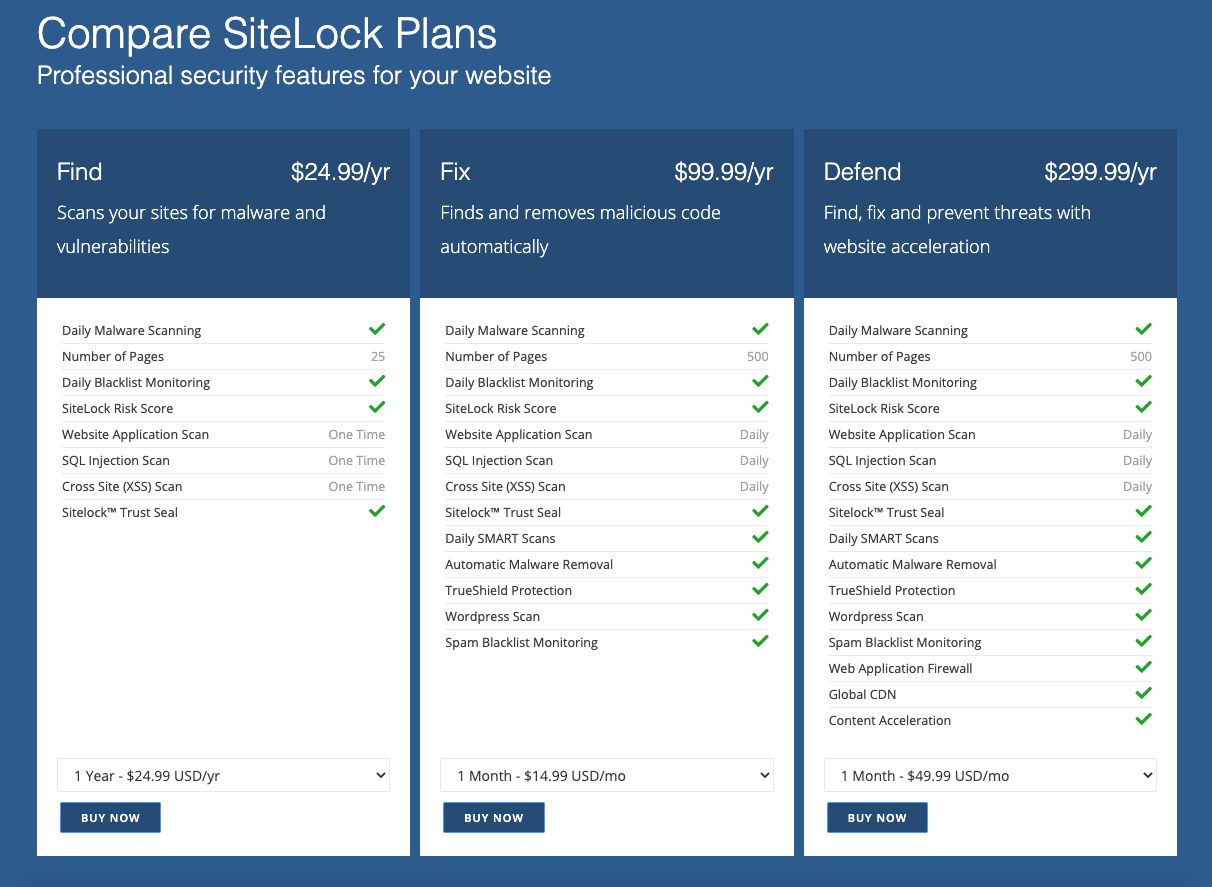1212x887 pixels.
Task: Click Daily Malware Scanning checkmark in Find plan
Action: (377, 329)
